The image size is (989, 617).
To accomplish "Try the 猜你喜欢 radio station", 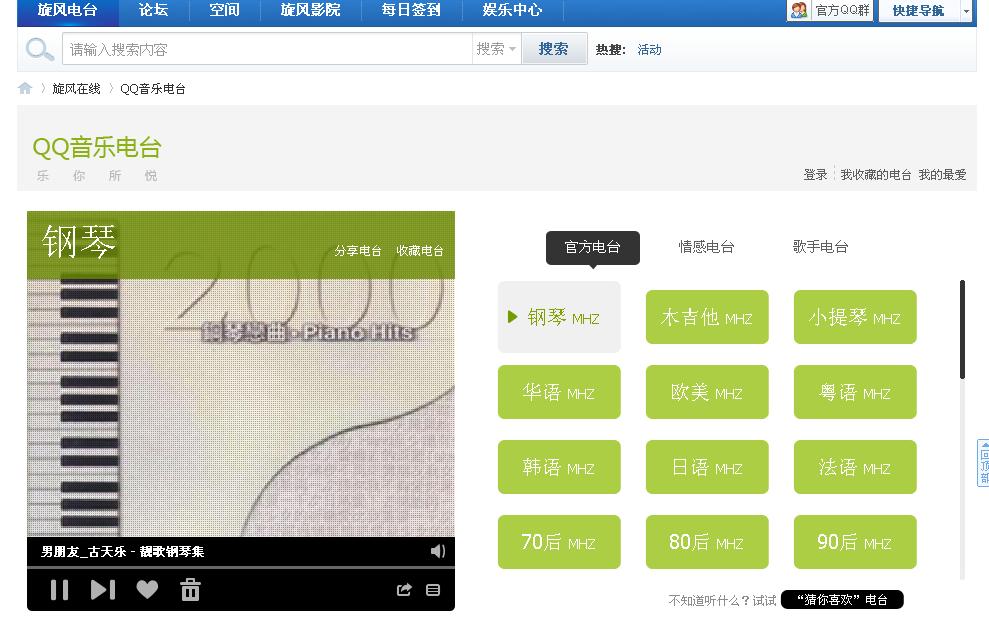I will click(x=840, y=600).
